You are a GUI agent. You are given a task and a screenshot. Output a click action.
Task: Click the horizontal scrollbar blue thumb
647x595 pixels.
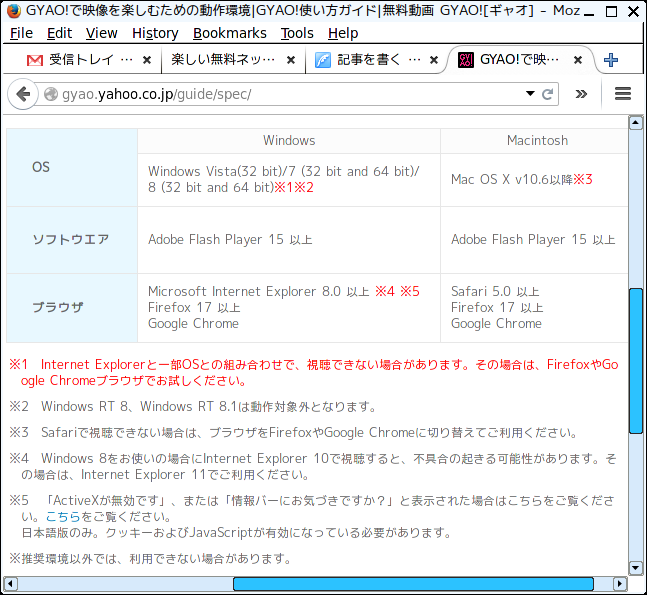(x=413, y=584)
